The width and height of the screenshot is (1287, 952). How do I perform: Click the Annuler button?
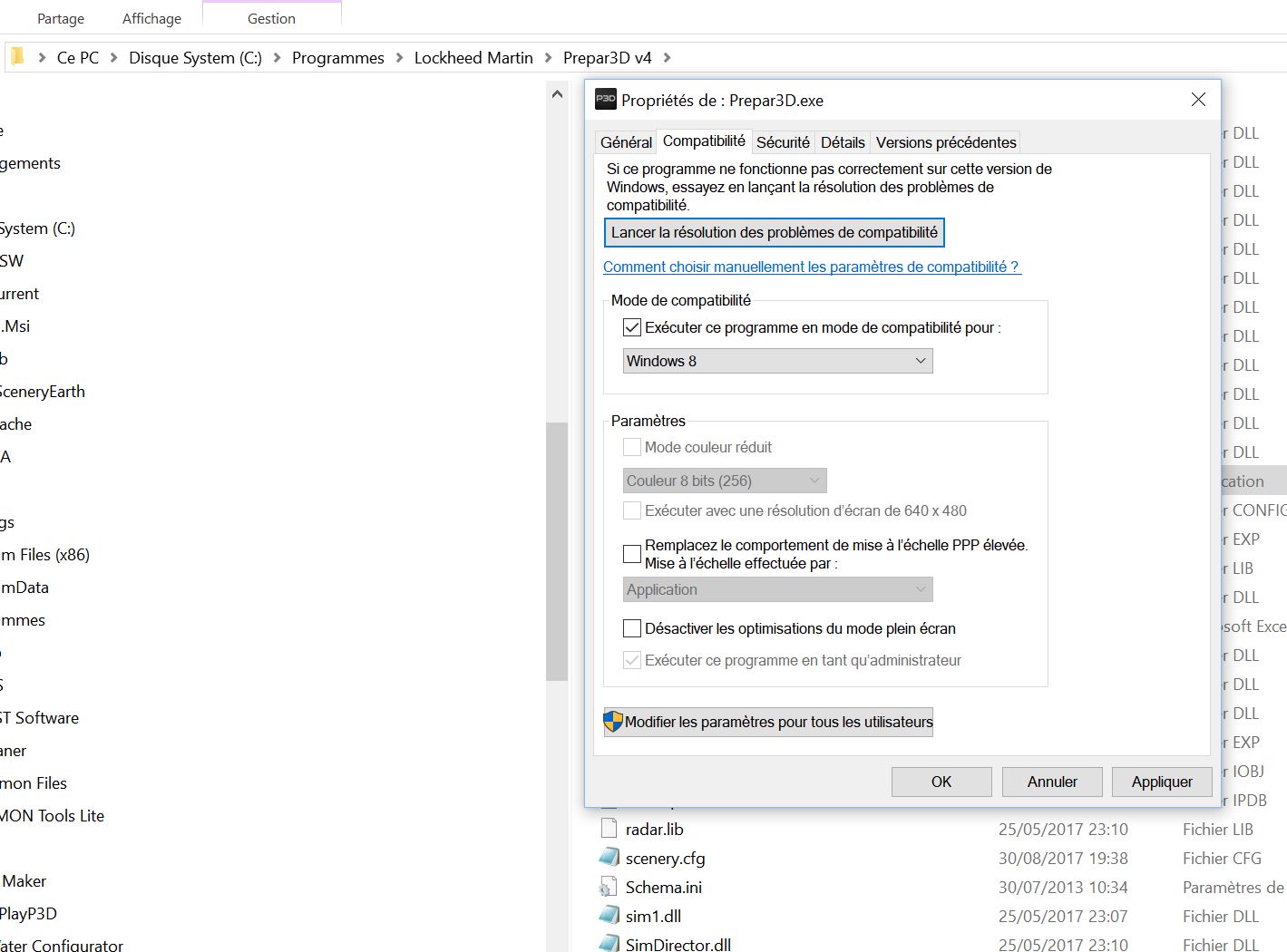click(x=1052, y=782)
